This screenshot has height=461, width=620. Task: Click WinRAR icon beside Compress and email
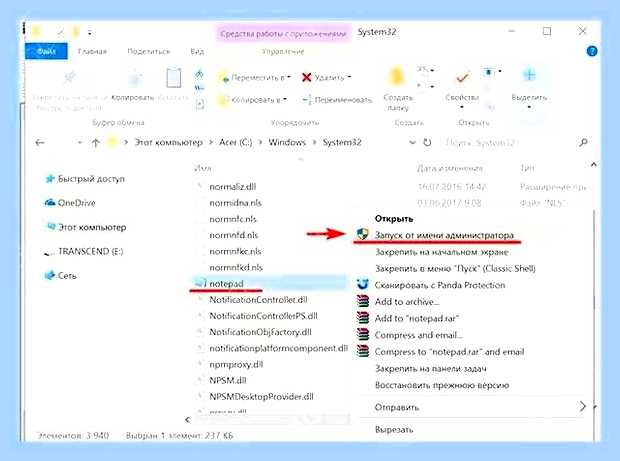[x=363, y=334]
